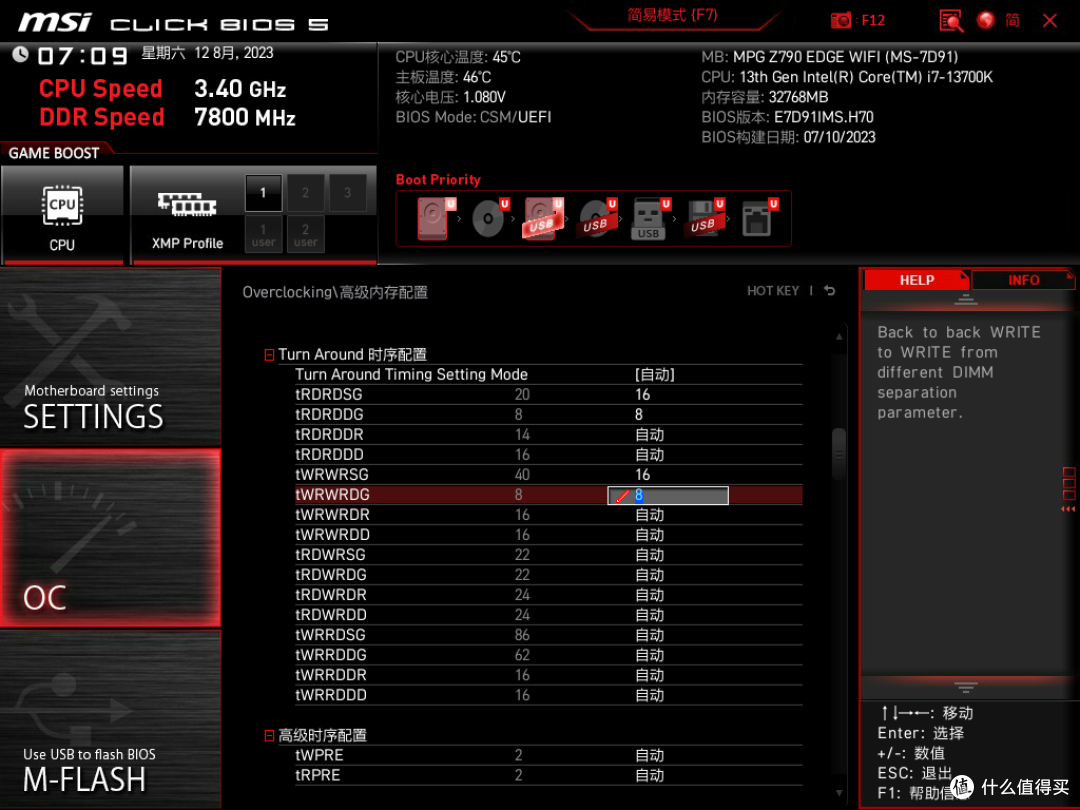This screenshot has width=1080, height=810.
Task: Open the M-FLASH section
Action: (110, 718)
